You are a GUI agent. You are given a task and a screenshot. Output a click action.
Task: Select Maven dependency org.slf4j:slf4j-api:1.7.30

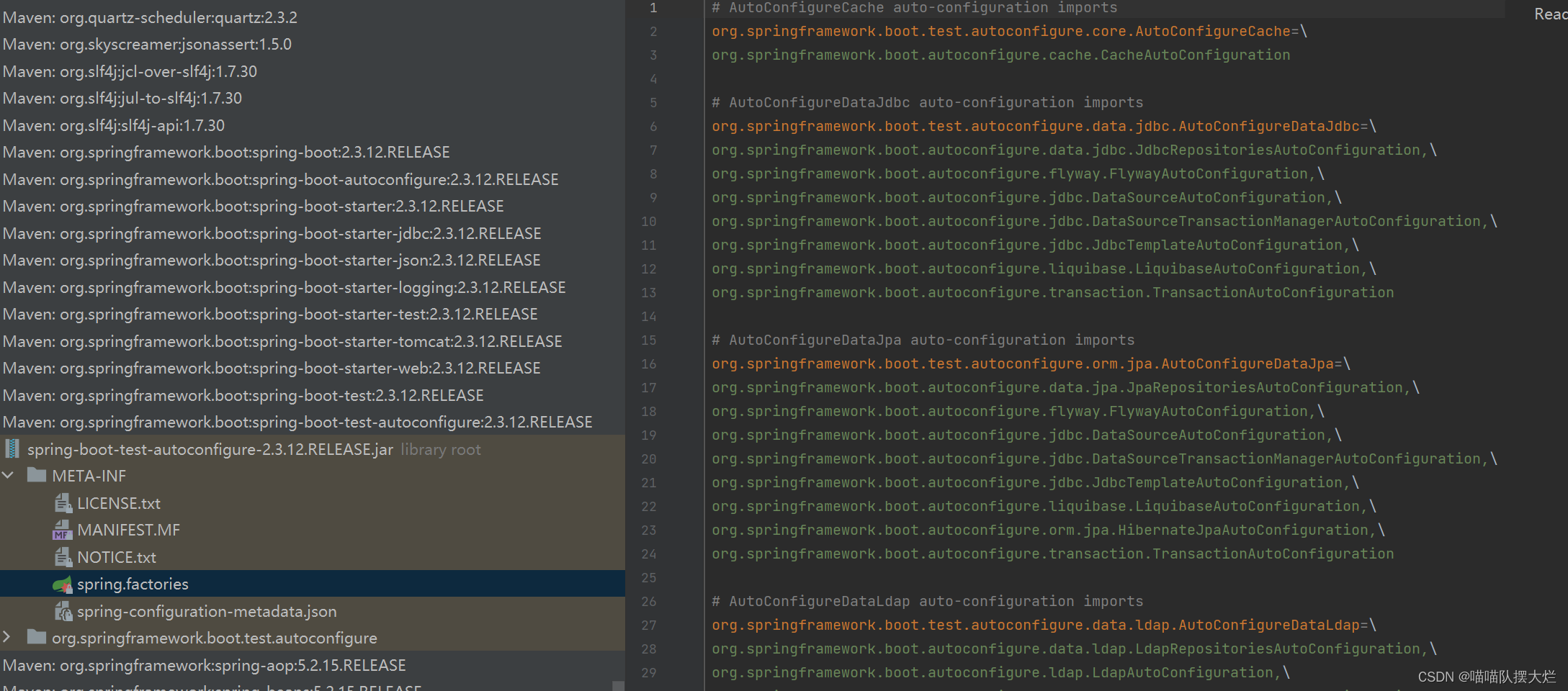pyautogui.click(x=113, y=125)
